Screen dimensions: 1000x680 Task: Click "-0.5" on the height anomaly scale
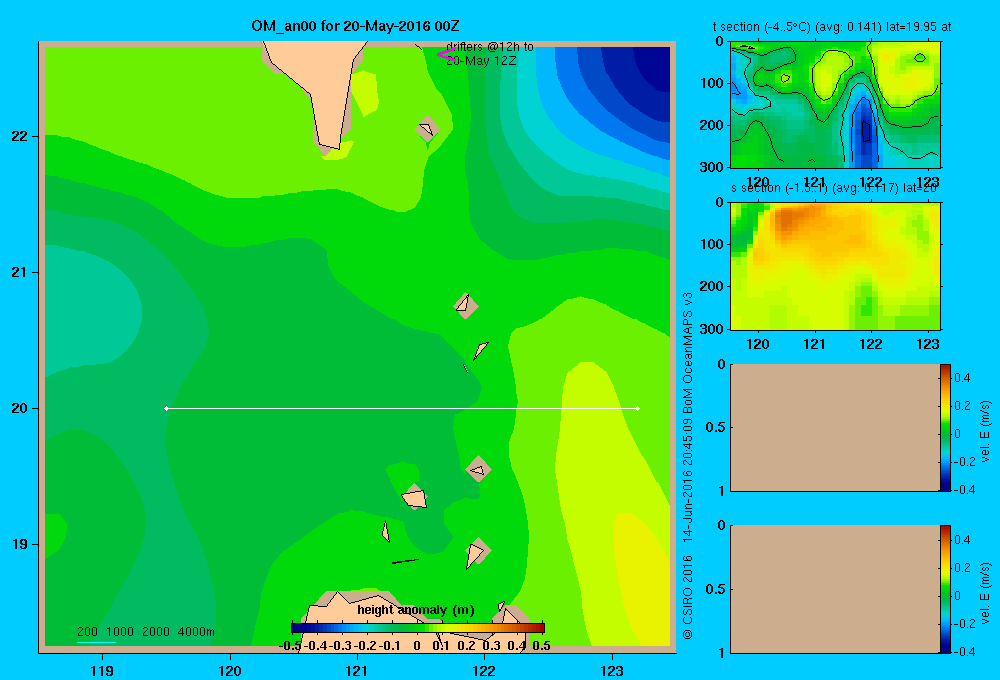pos(290,646)
